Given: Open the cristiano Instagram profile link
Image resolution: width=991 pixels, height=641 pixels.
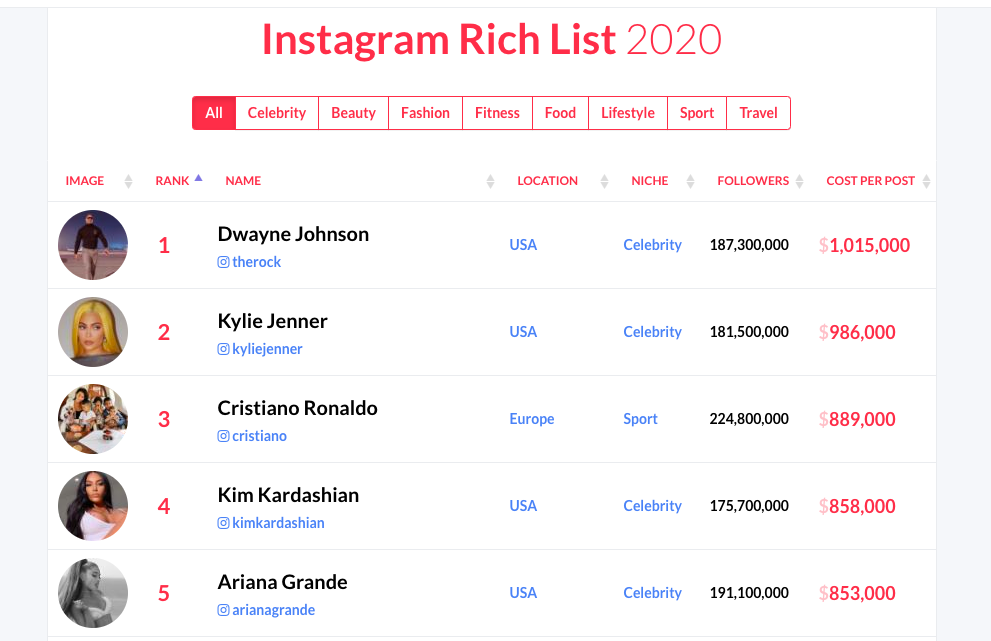Looking at the screenshot, I should click(x=259, y=436).
